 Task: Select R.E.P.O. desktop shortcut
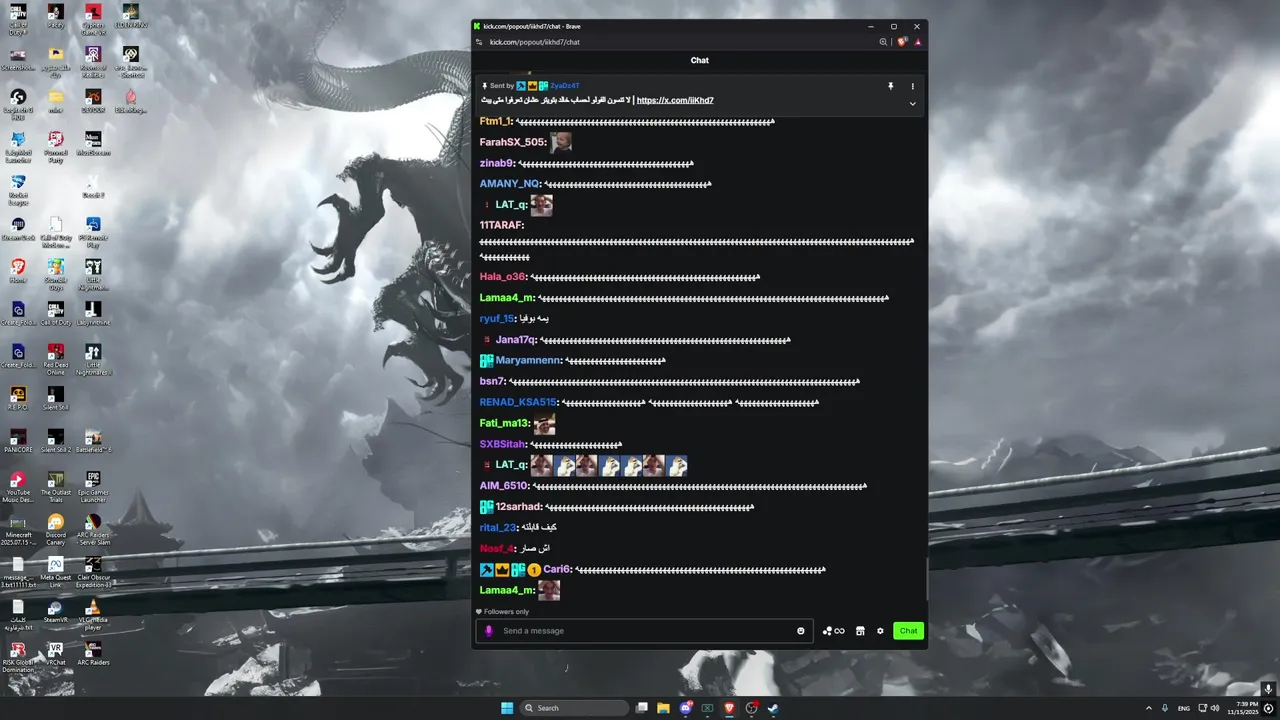18,398
